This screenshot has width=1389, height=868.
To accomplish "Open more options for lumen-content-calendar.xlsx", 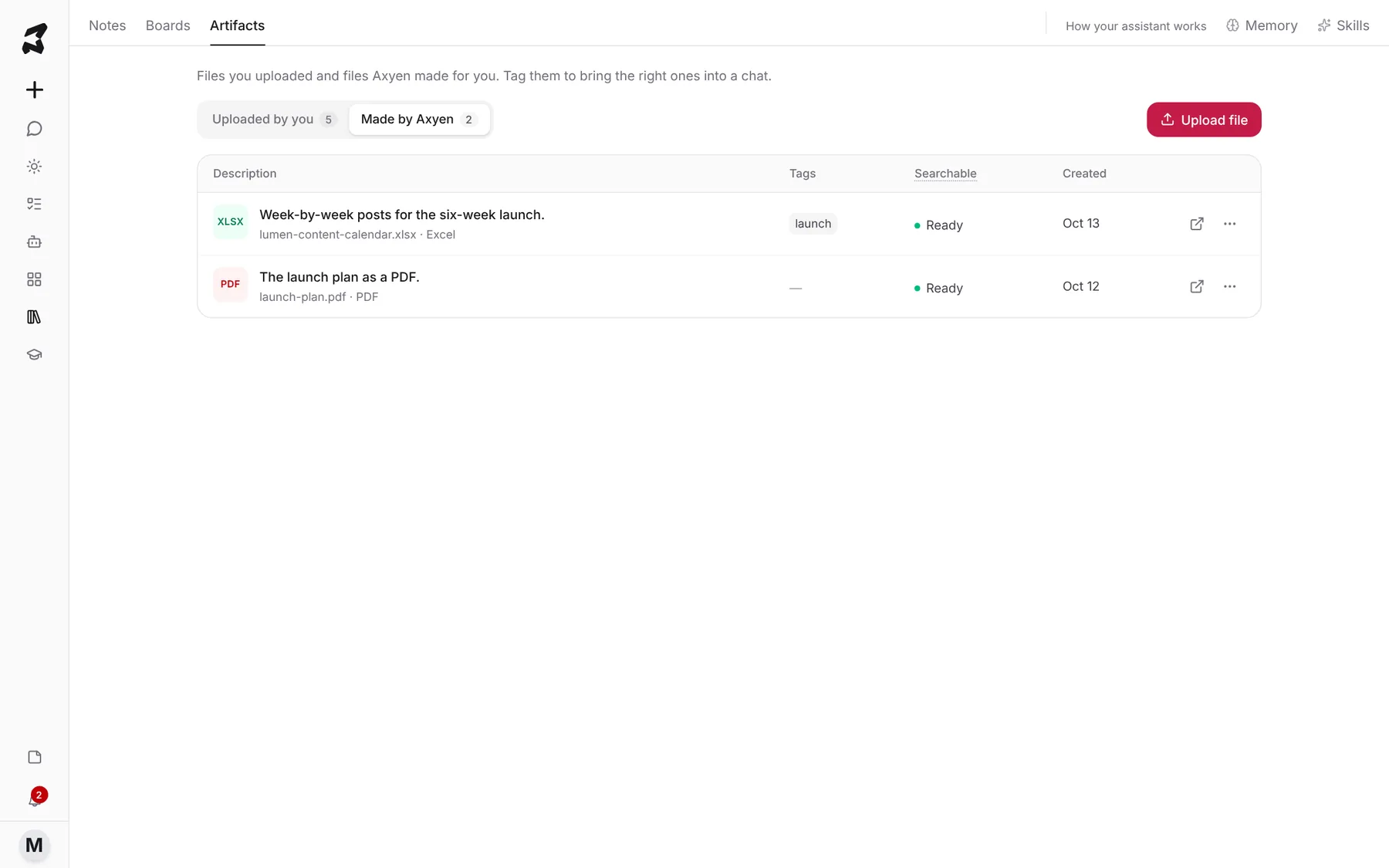I will coord(1230,224).
